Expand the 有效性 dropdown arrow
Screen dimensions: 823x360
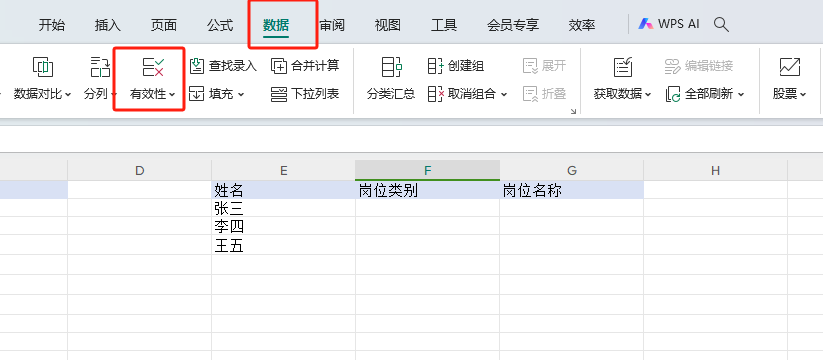(172, 95)
